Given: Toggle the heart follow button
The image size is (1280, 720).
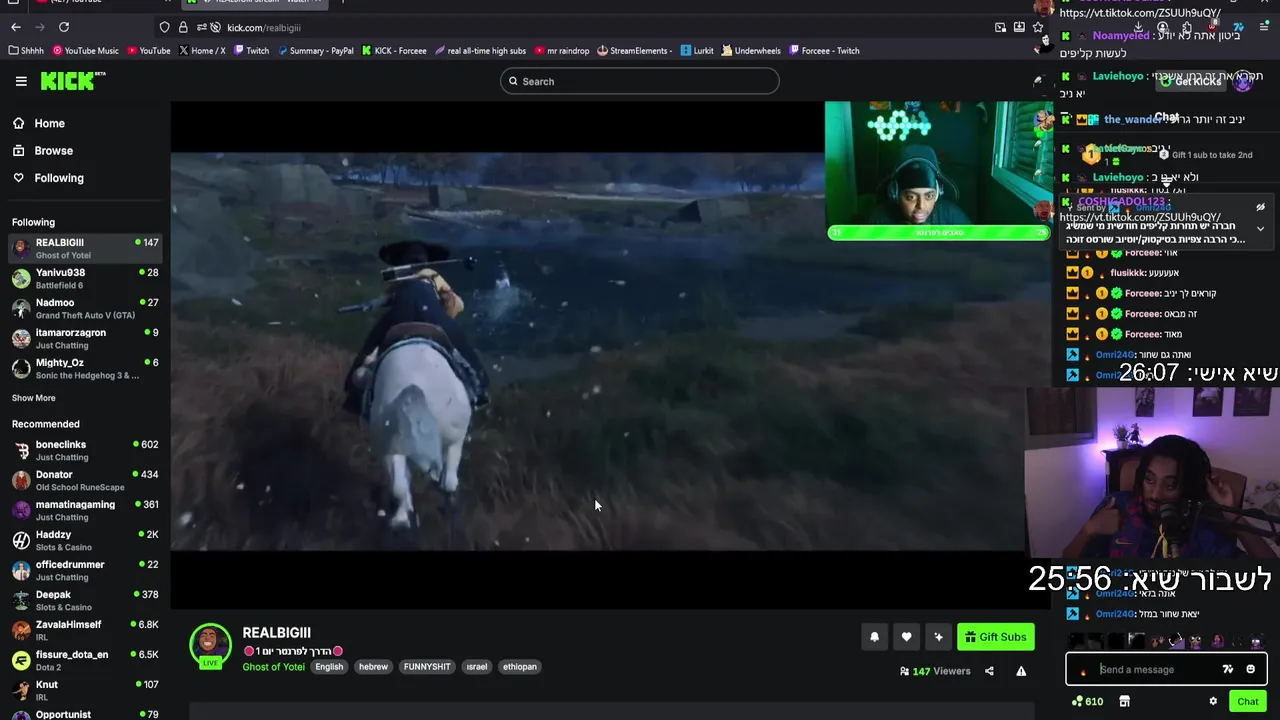Looking at the screenshot, I should (x=906, y=637).
